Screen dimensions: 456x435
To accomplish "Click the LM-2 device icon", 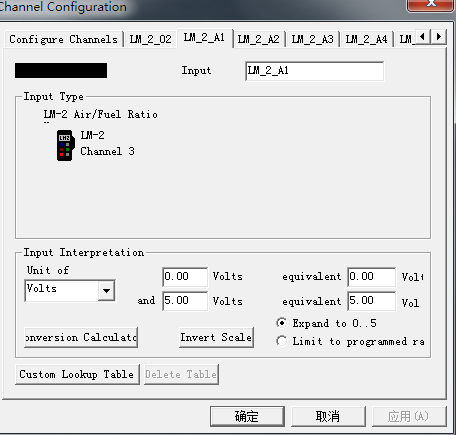I will tap(65, 146).
